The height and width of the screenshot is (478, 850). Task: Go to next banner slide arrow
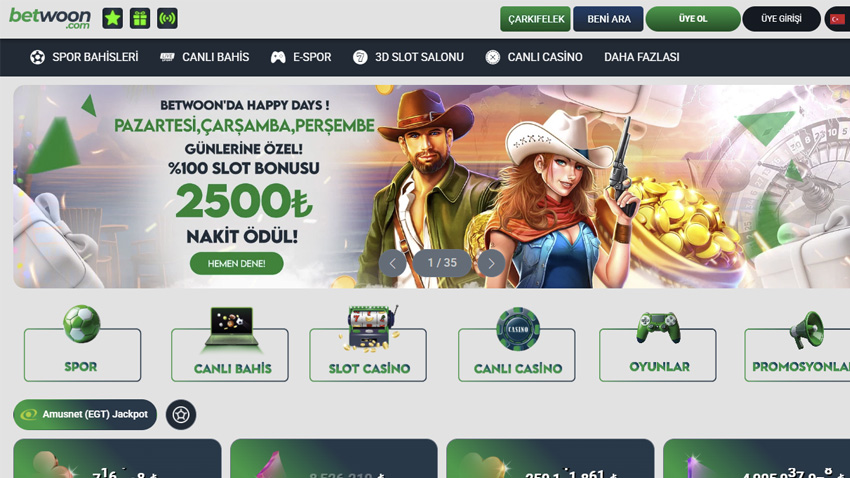point(491,263)
